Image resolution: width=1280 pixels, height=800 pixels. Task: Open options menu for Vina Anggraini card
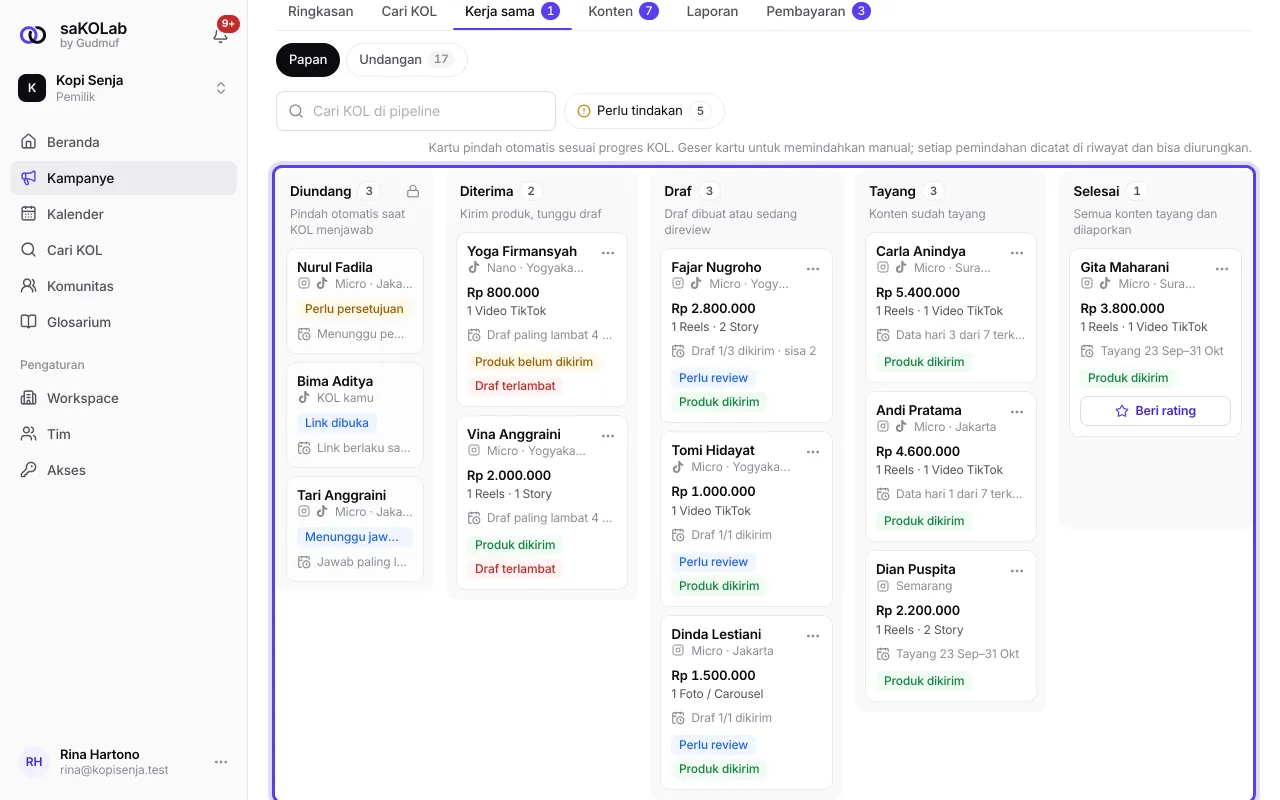pyautogui.click(x=608, y=435)
